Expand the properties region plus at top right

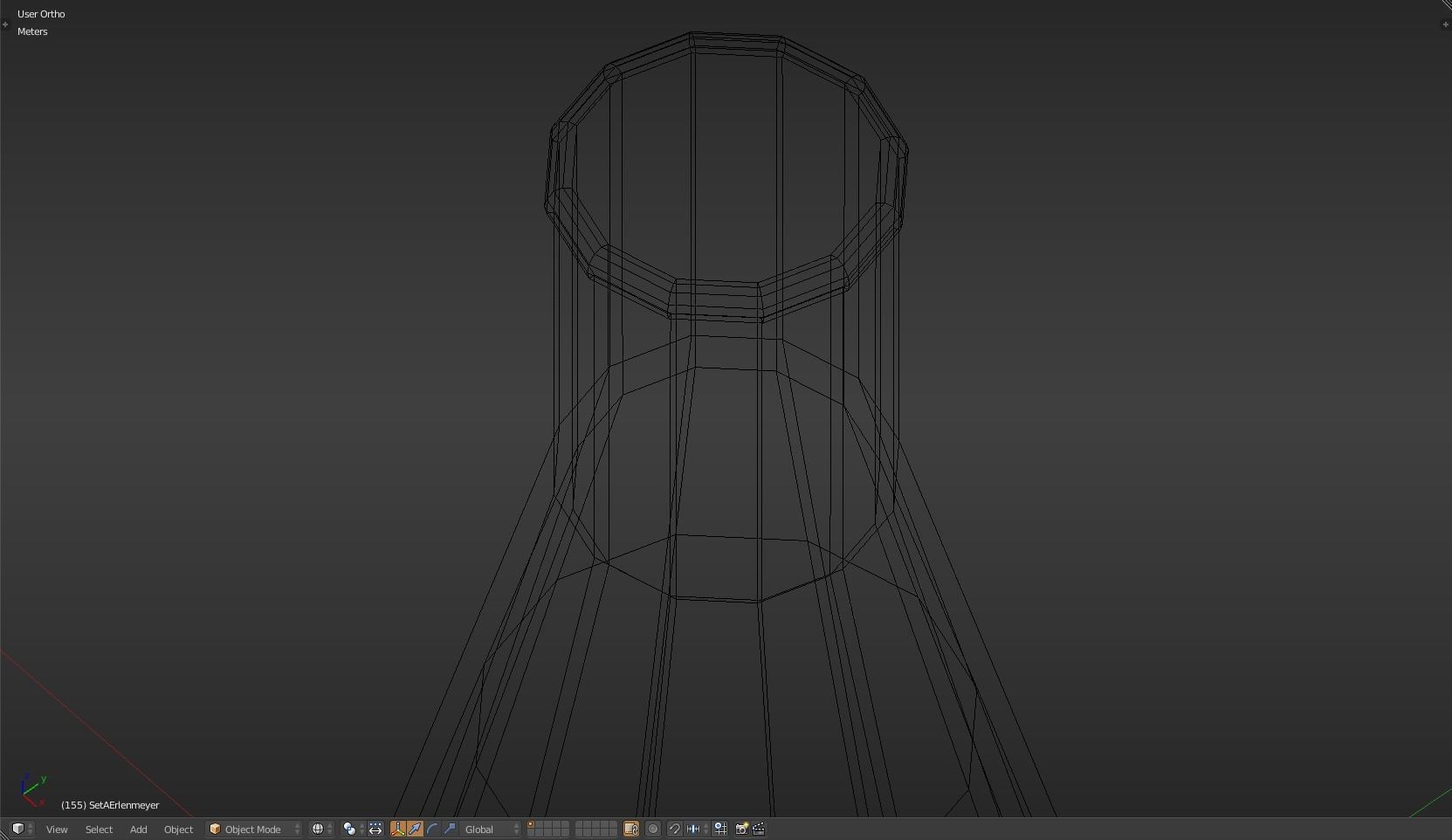(x=1445, y=24)
